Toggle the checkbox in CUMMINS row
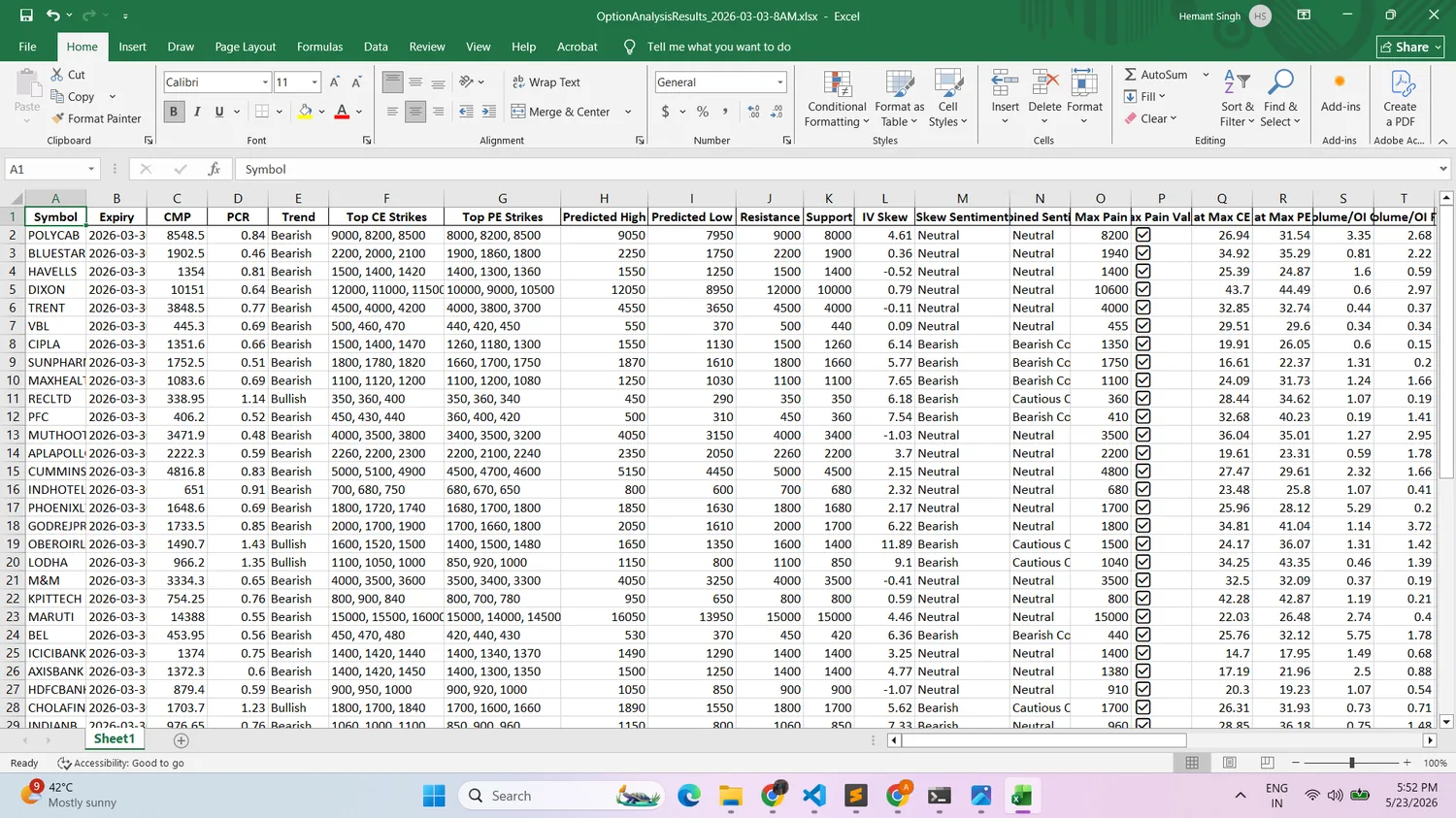This screenshot has width=1456, height=818. click(1142, 472)
